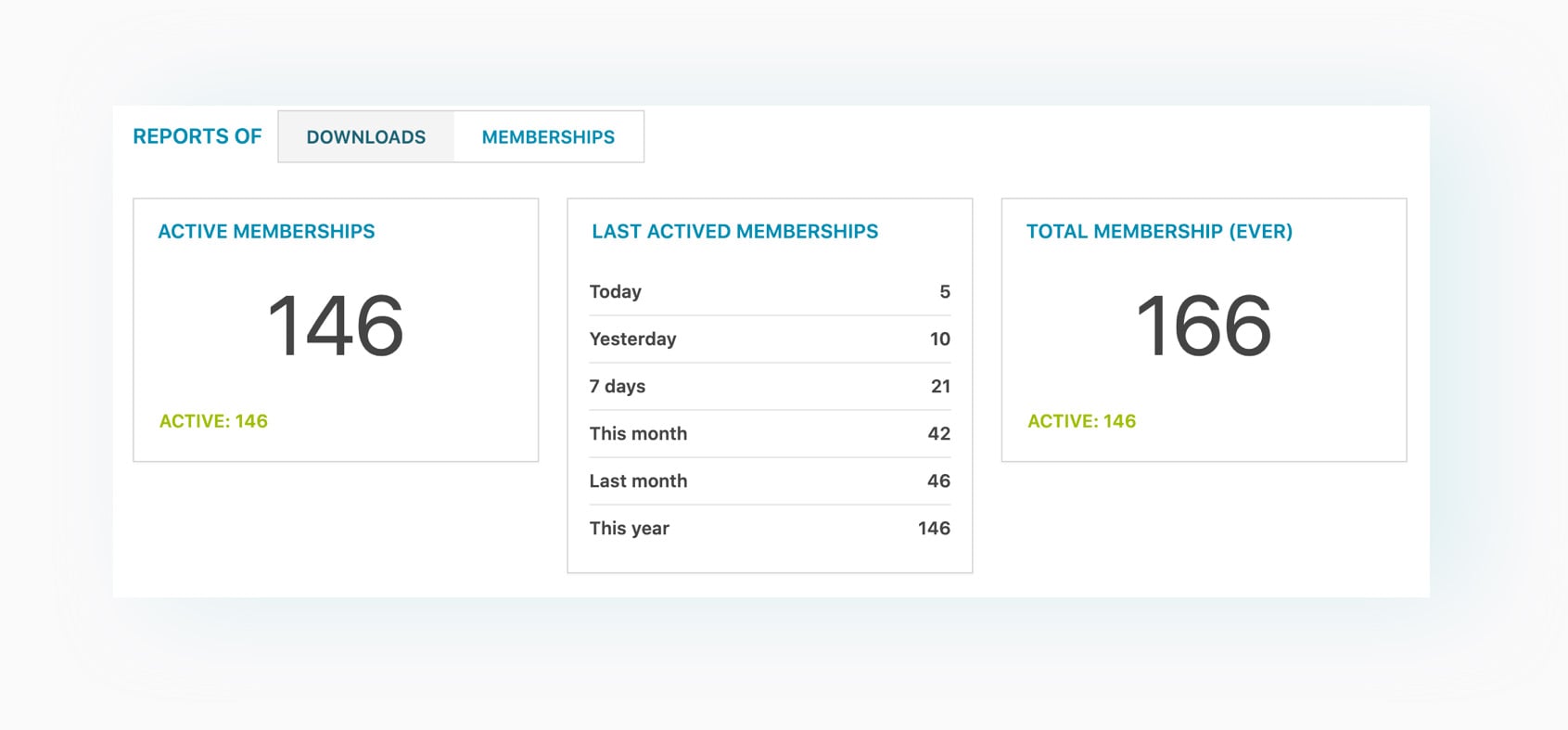Open the Memberships reports tab
The image size is (1568, 730).
pyautogui.click(x=548, y=137)
